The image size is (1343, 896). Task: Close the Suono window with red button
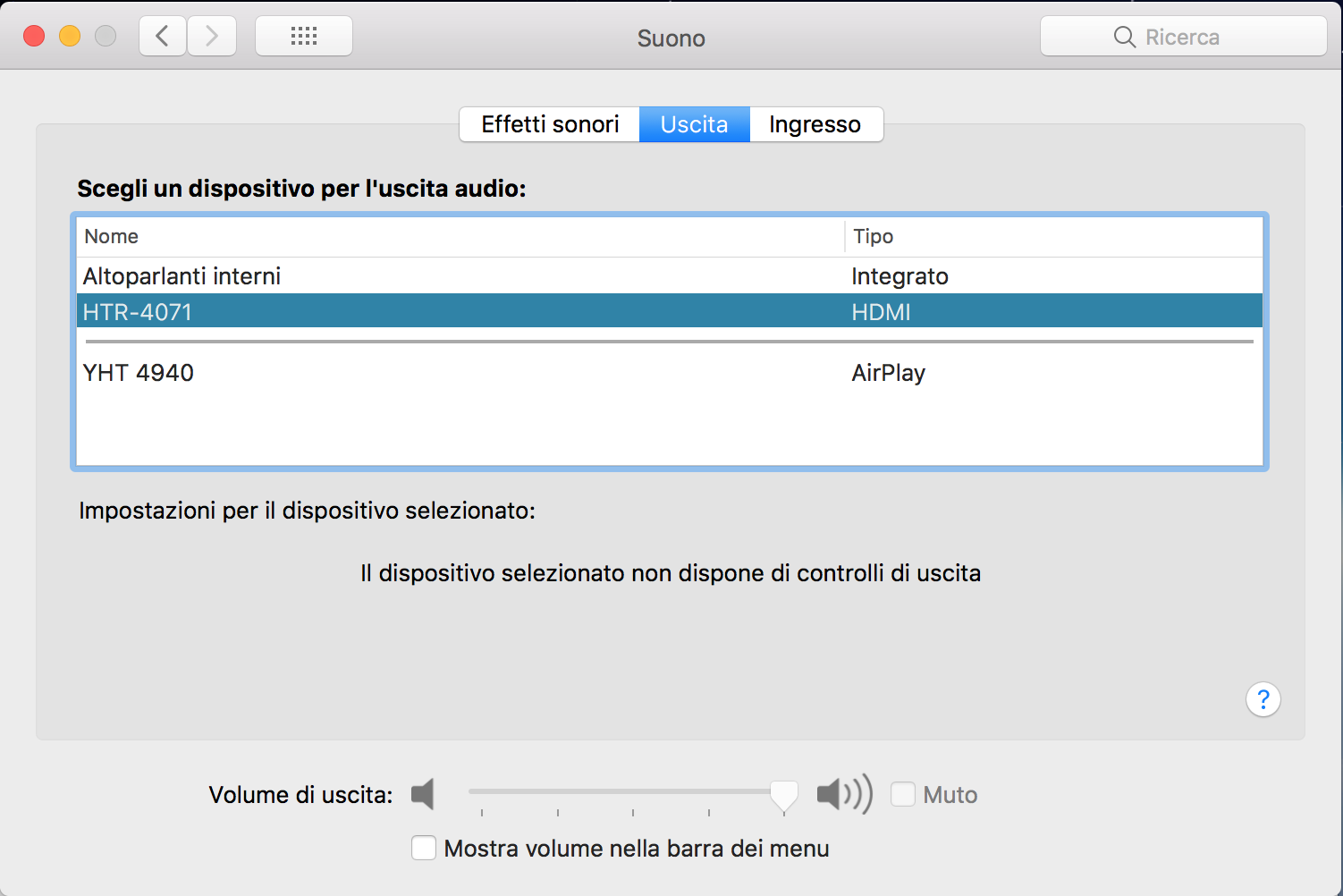34,36
